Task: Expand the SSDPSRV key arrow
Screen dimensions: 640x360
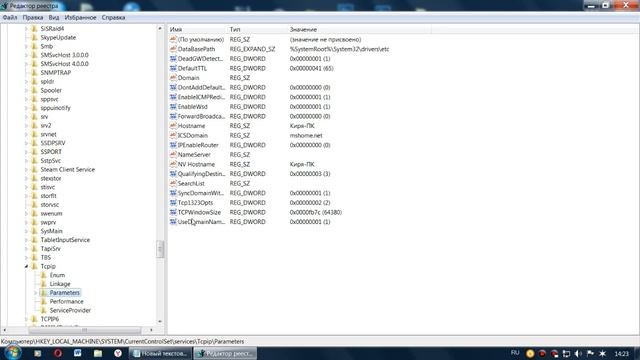Action: (x=27, y=143)
